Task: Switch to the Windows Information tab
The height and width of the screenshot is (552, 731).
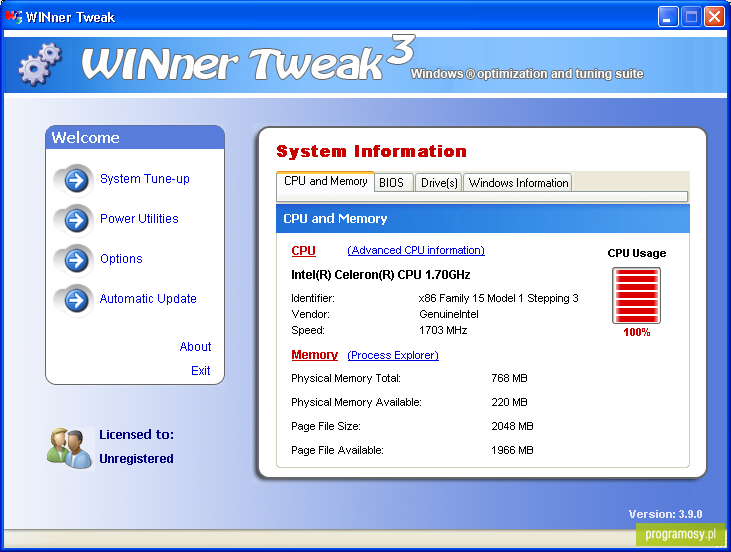Action: pyautogui.click(x=518, y=183)
